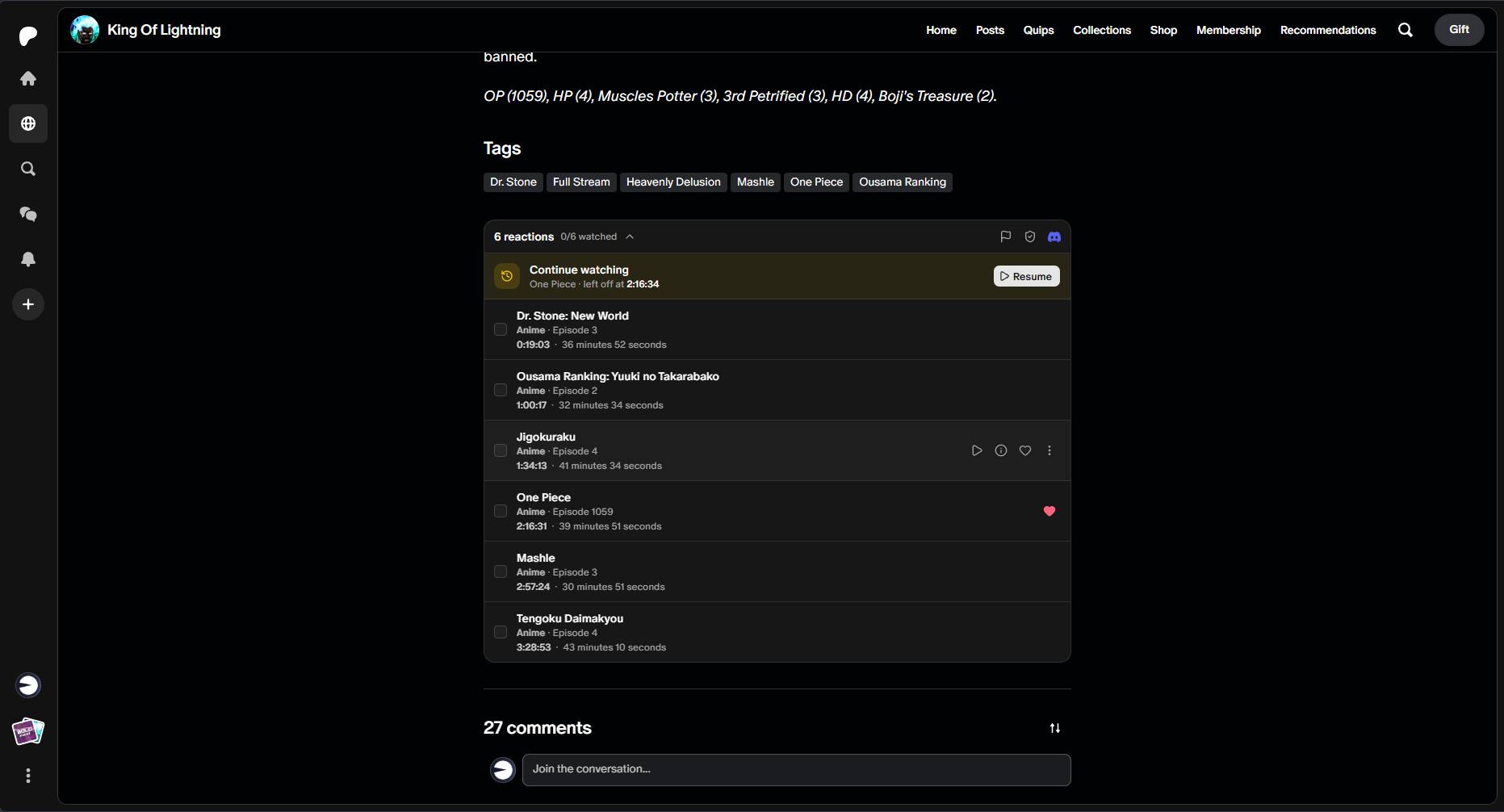Open the notifications bell icon
The image size is (1504, 812).
[x=28, y=259]
